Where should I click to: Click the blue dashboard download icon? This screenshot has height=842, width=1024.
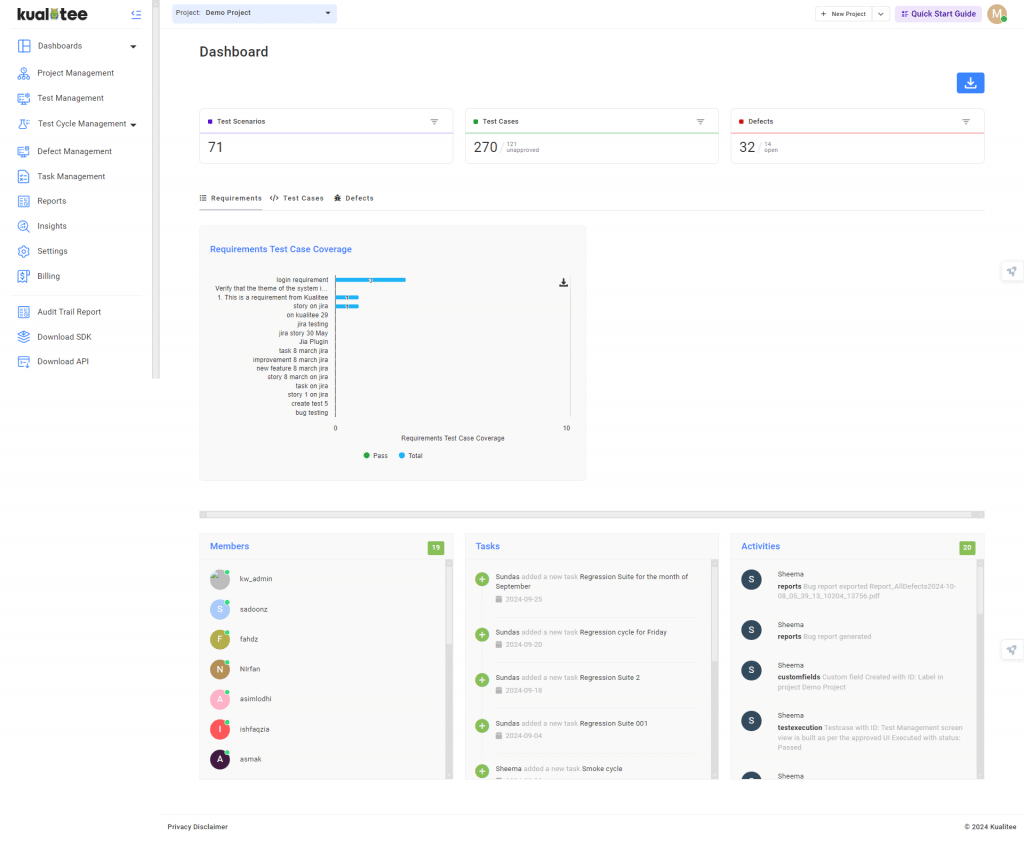click(x=970, y=83)
